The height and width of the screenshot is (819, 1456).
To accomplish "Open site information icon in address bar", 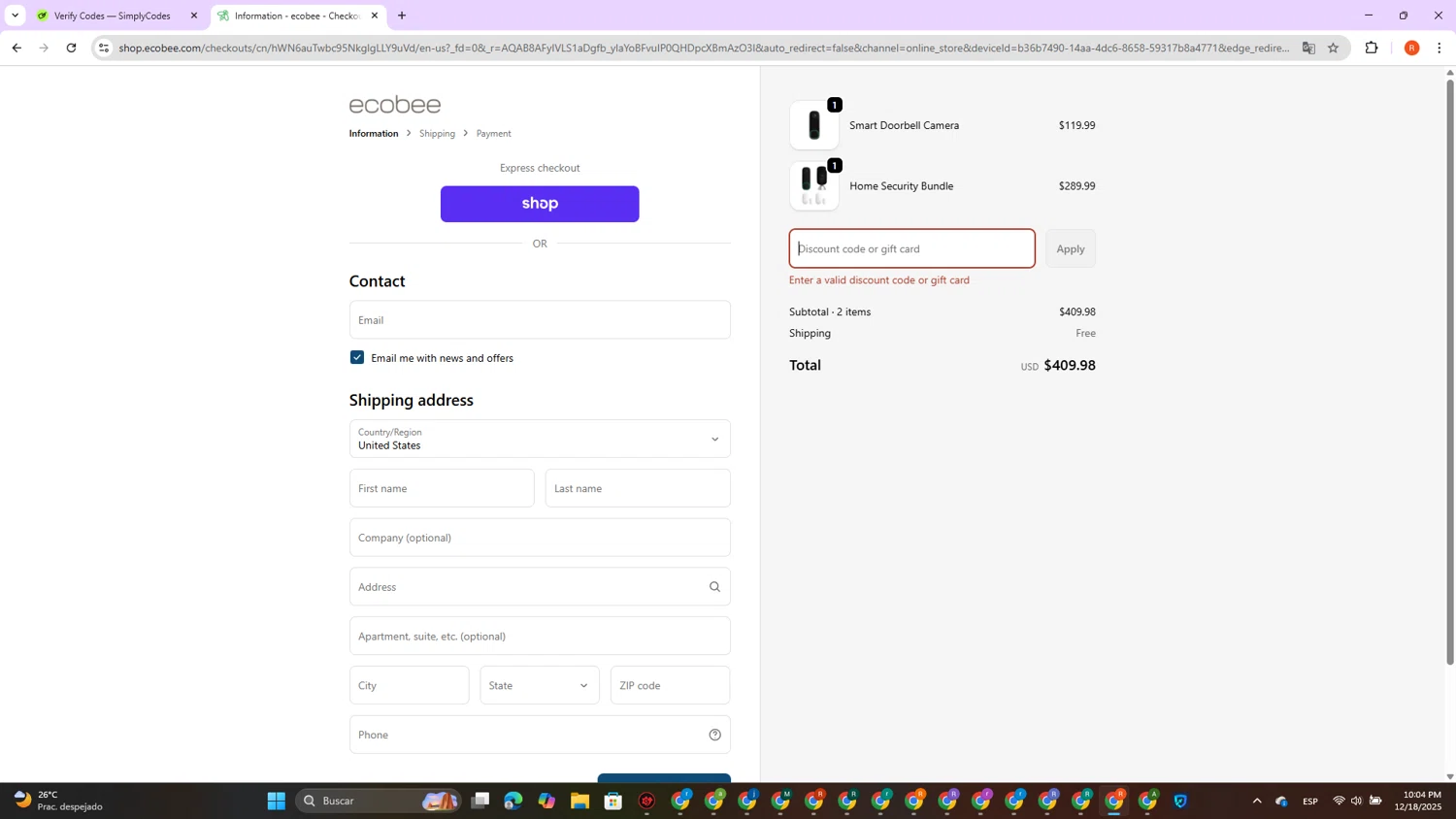I will [104, 48].
